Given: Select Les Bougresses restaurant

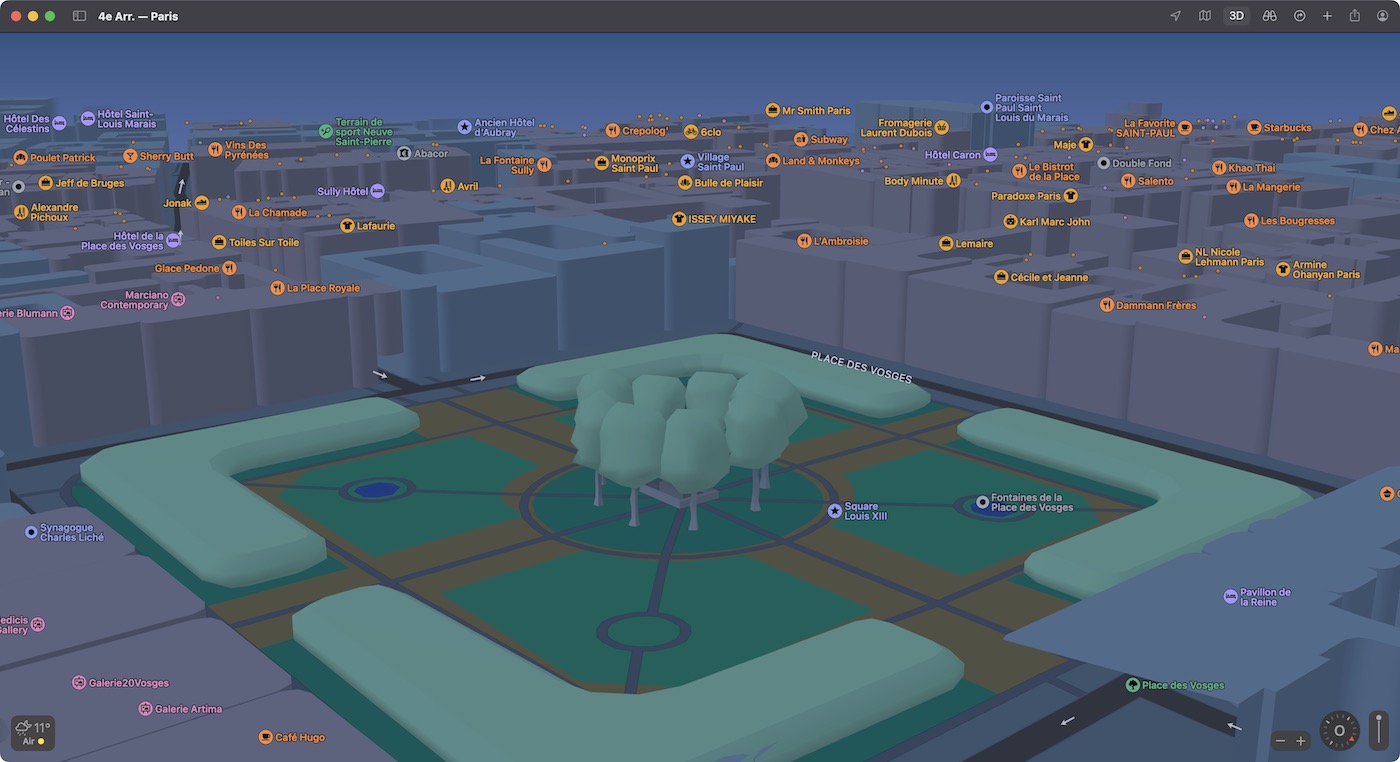Looking at the screenshot, I should click(x=1251, y=220).
